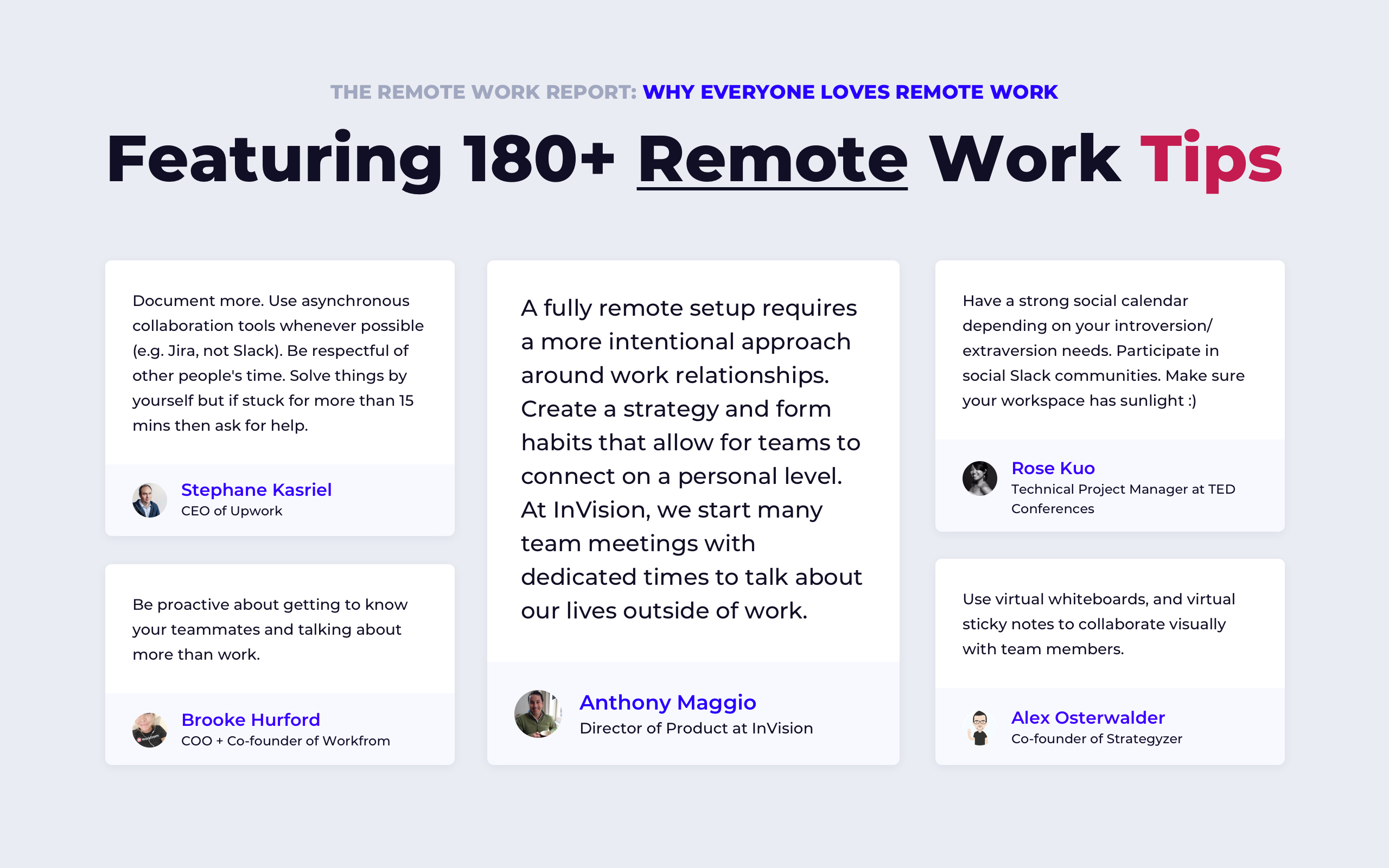The height and width of the screenshot is (868, 1389).
Task: Click Rose Kuo's avatar photo
Action: point(979,478)
